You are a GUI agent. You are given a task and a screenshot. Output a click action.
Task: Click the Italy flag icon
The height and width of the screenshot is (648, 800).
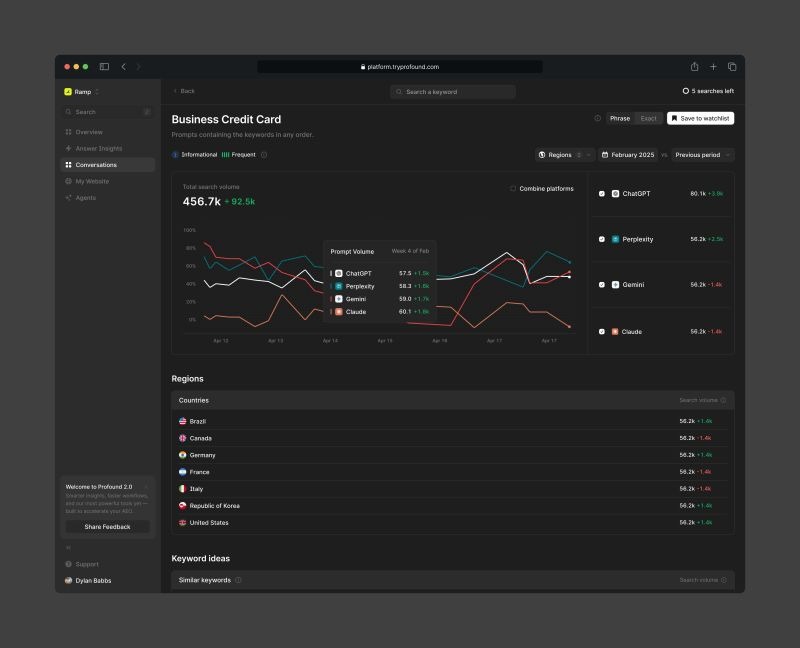pos(183,489)
